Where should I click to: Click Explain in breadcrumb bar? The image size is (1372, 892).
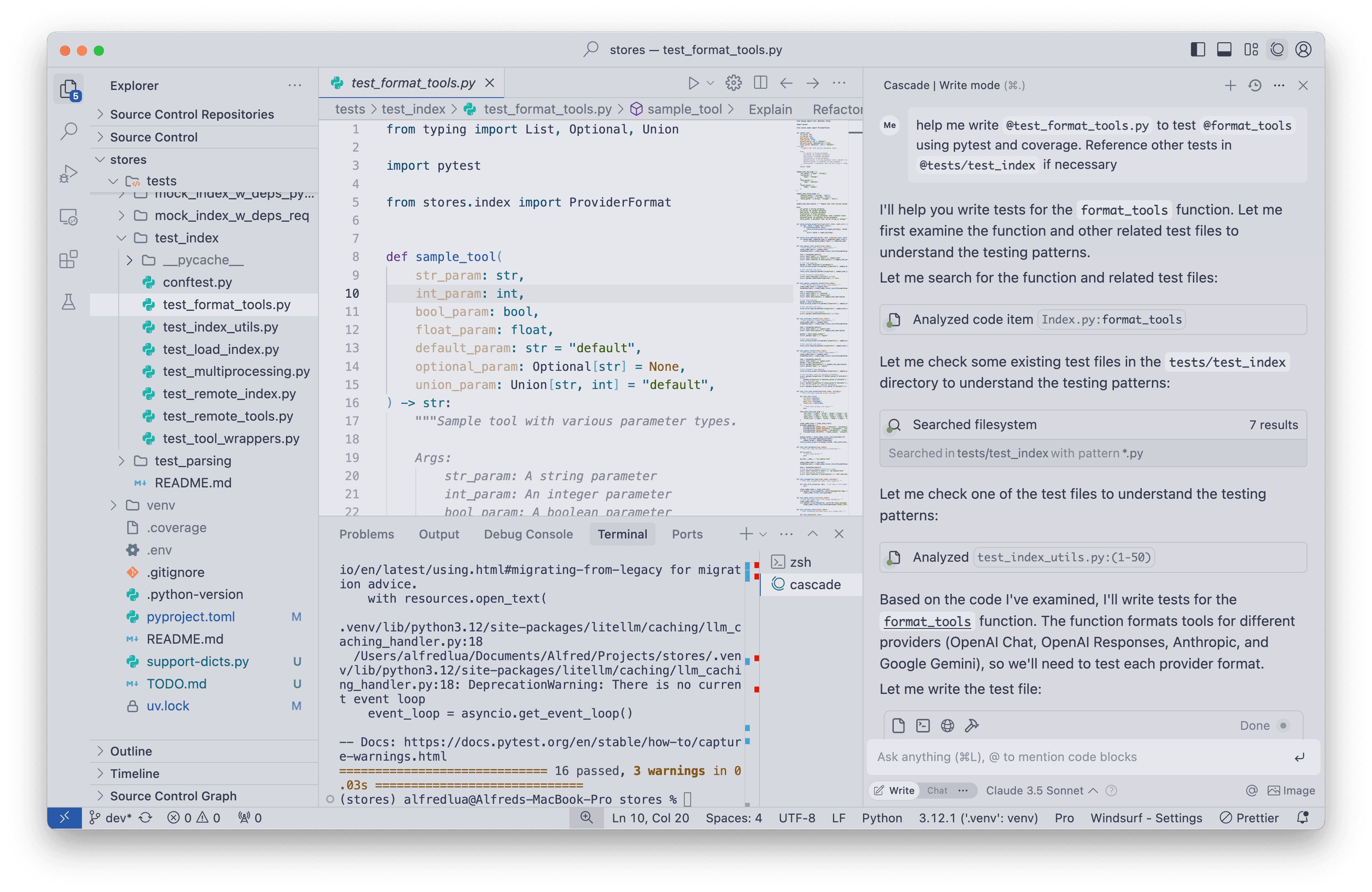[x=770, y=109]
